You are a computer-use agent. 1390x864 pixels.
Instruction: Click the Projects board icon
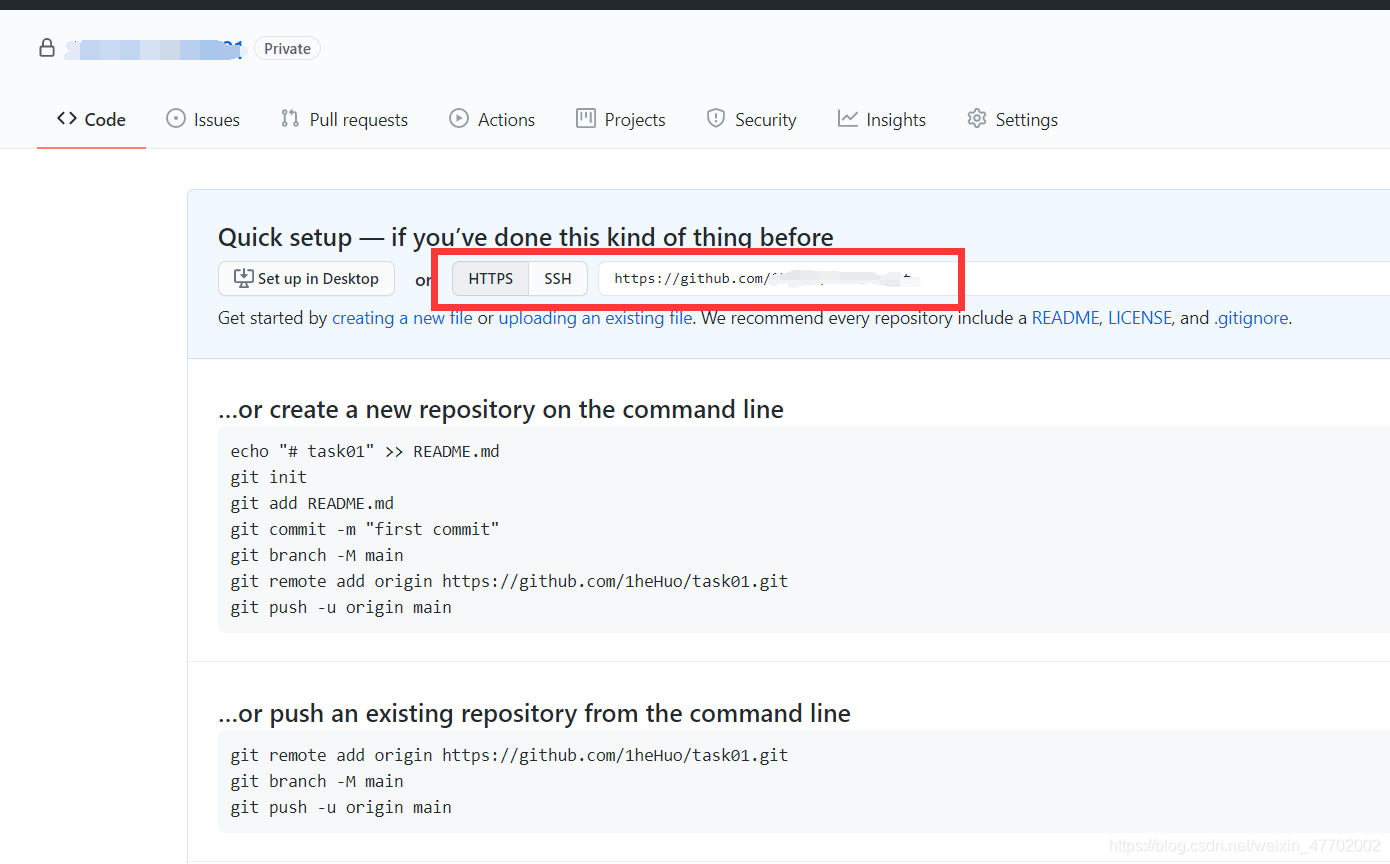coord(586,119)
